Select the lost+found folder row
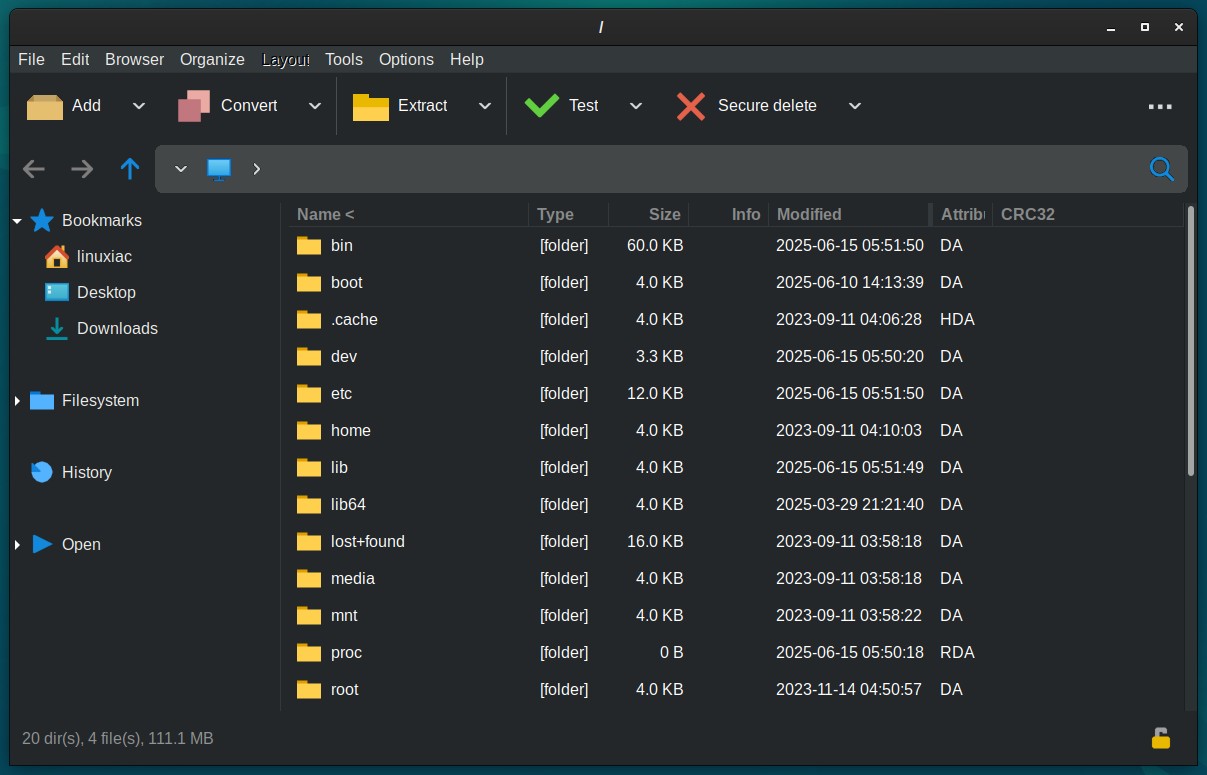The height and width of the screenshot is (775, 1207). [x=735, y=542]
